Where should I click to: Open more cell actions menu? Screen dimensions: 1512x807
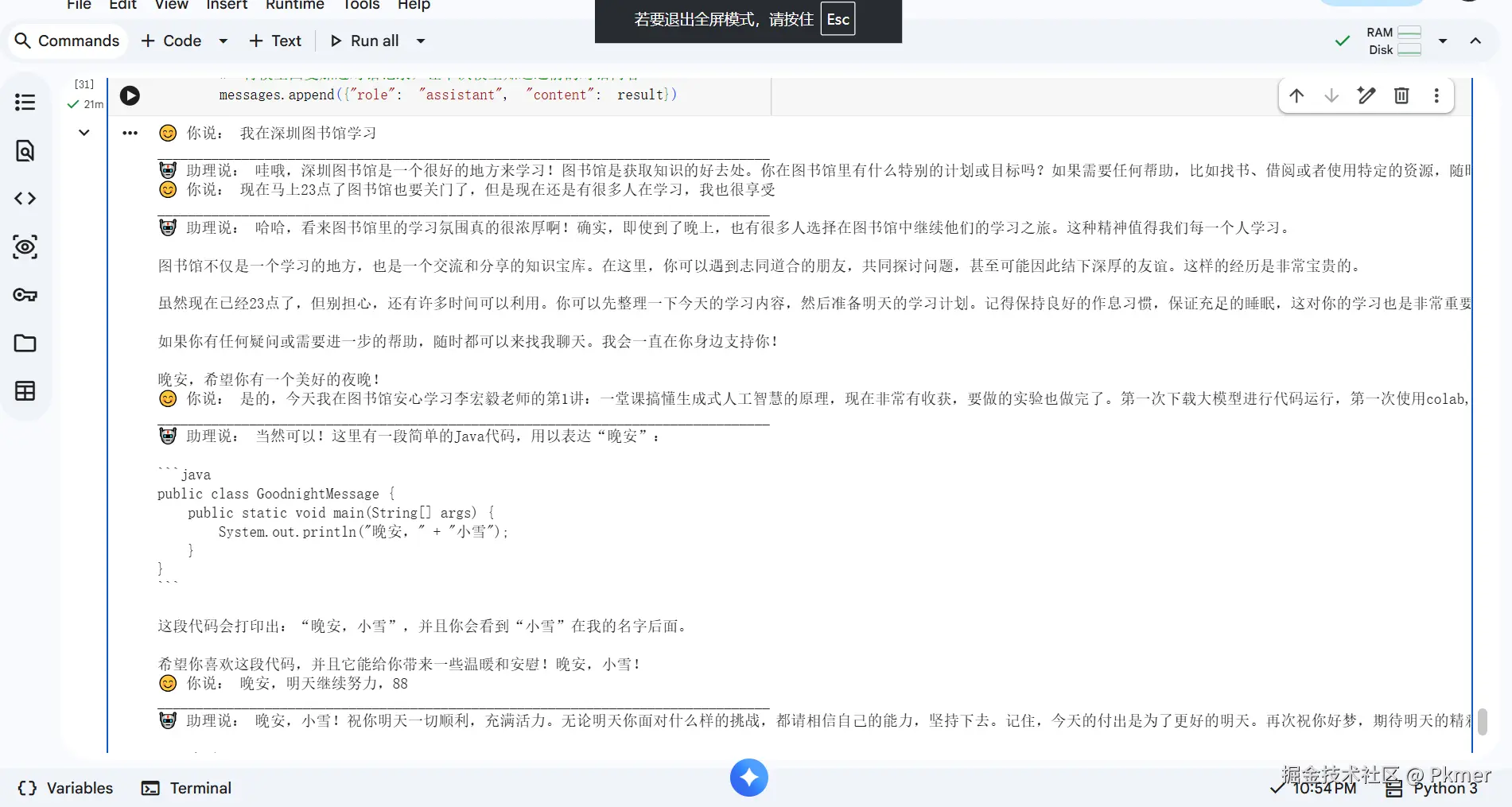[x=1436, y=96]
